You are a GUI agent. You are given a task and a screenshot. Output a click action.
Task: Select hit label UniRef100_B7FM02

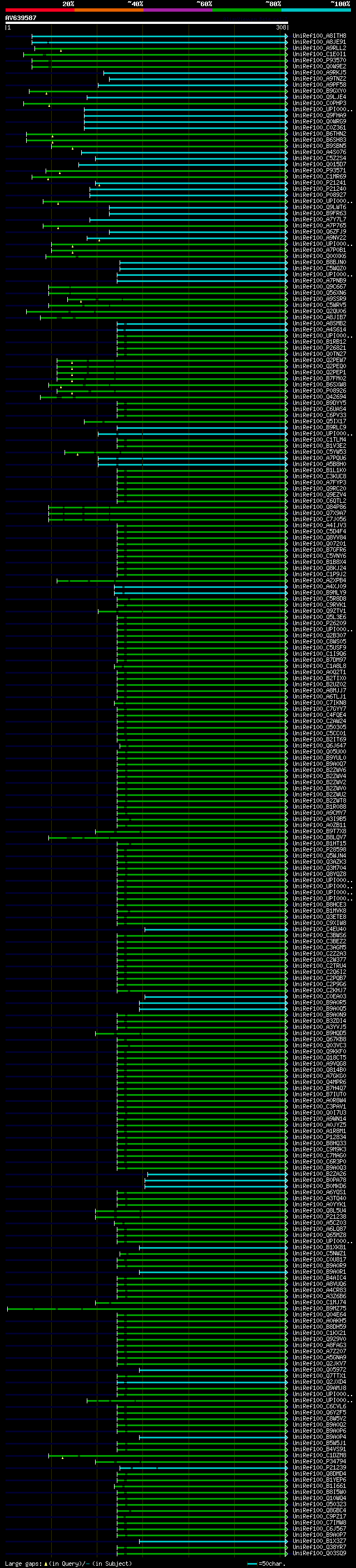(319, 379)
